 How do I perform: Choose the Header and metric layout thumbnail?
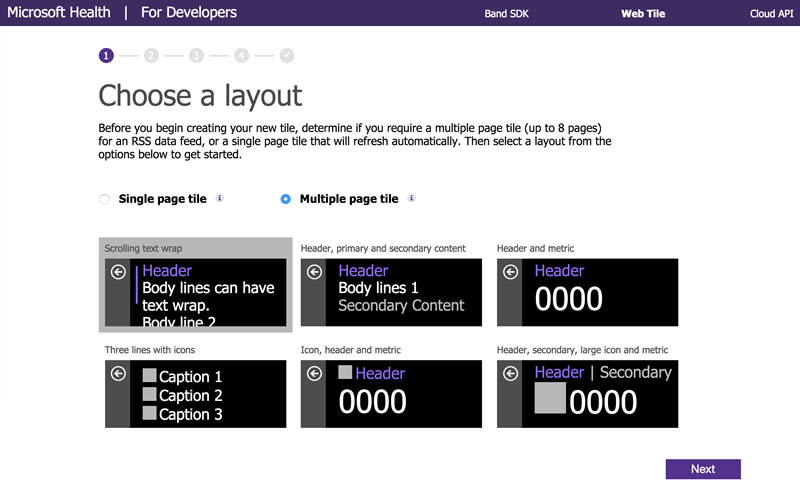588,292
